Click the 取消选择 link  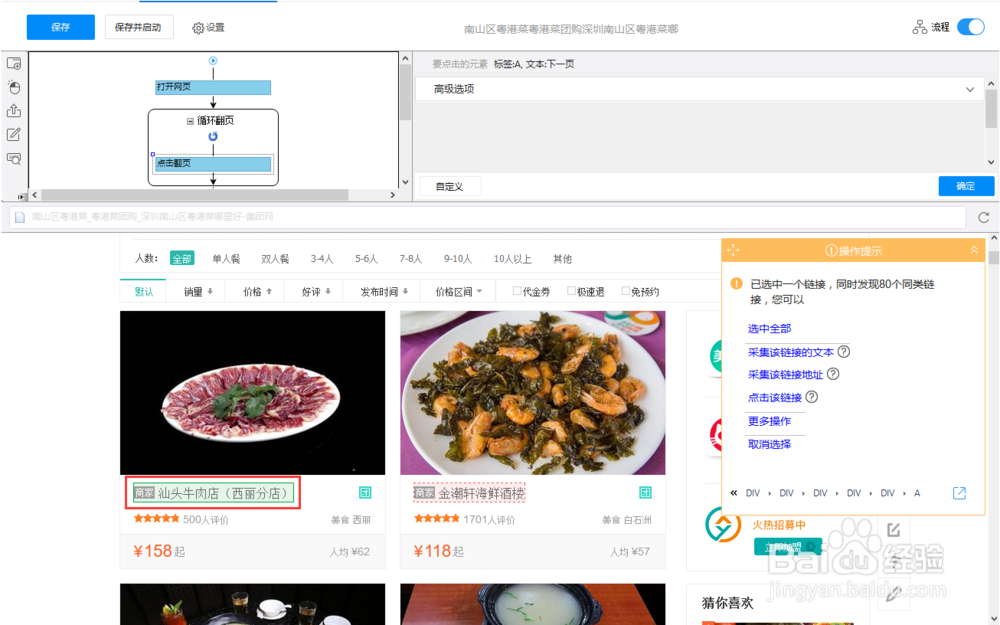pyautogui.click(x=769, y=444)
